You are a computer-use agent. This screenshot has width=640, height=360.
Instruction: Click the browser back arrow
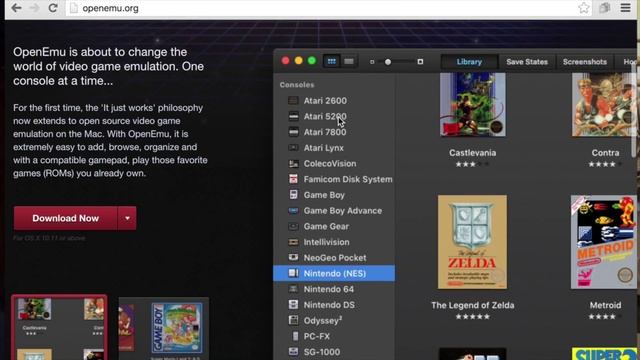(16, 8)
